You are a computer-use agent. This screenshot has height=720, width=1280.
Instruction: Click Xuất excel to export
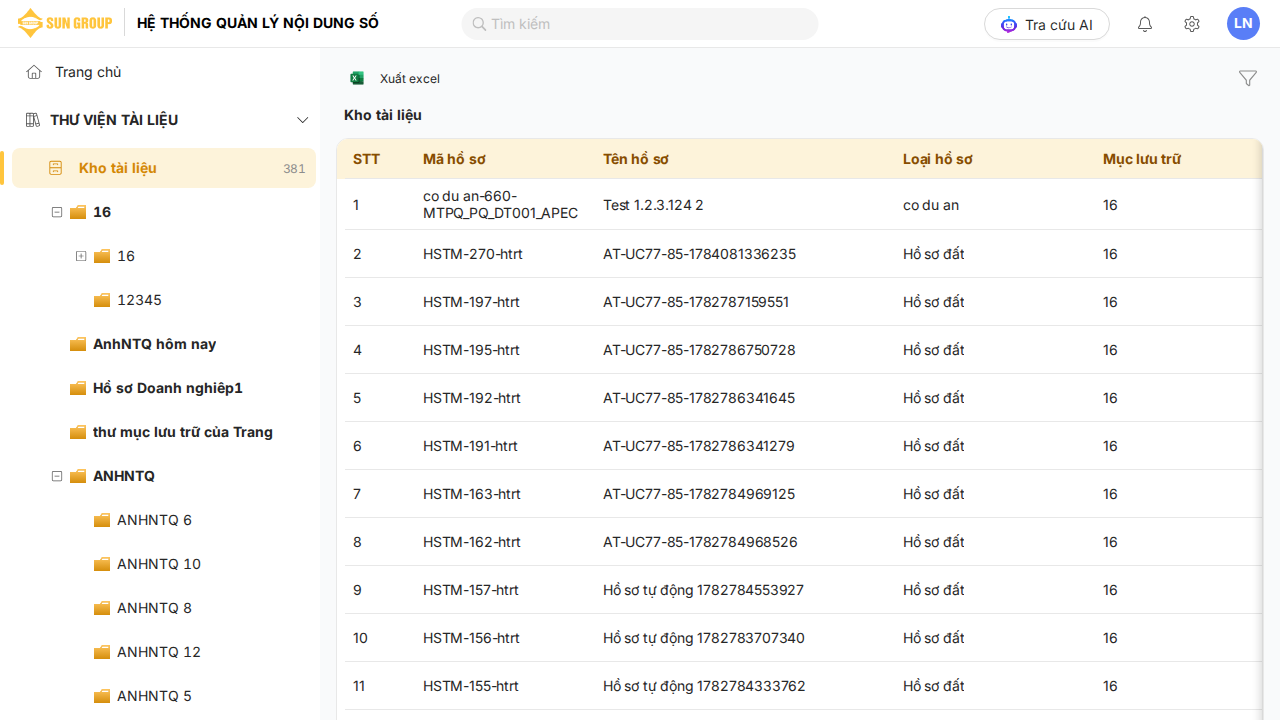pos(410,79)
